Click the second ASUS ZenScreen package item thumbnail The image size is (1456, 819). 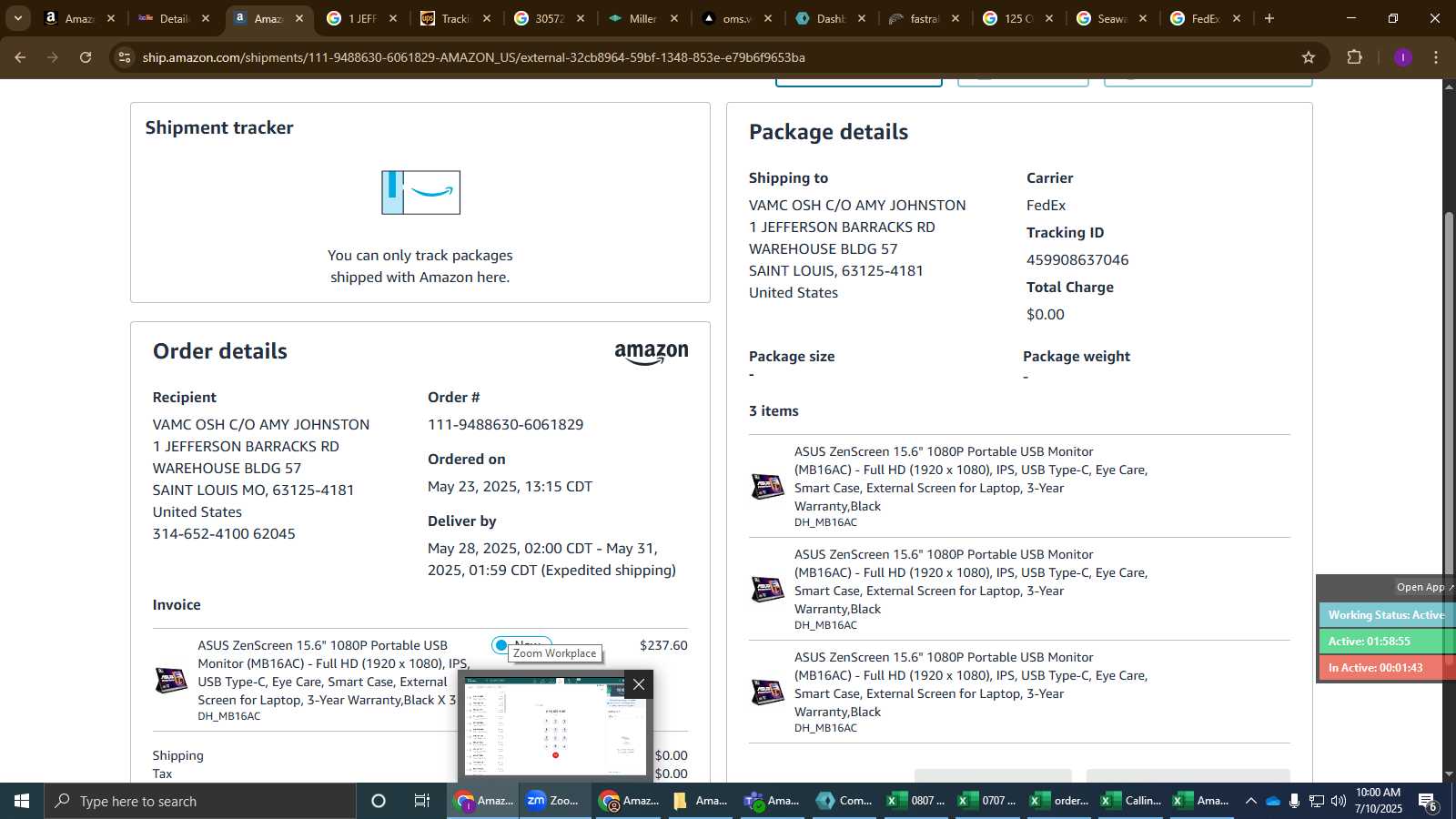pos(767,590)
